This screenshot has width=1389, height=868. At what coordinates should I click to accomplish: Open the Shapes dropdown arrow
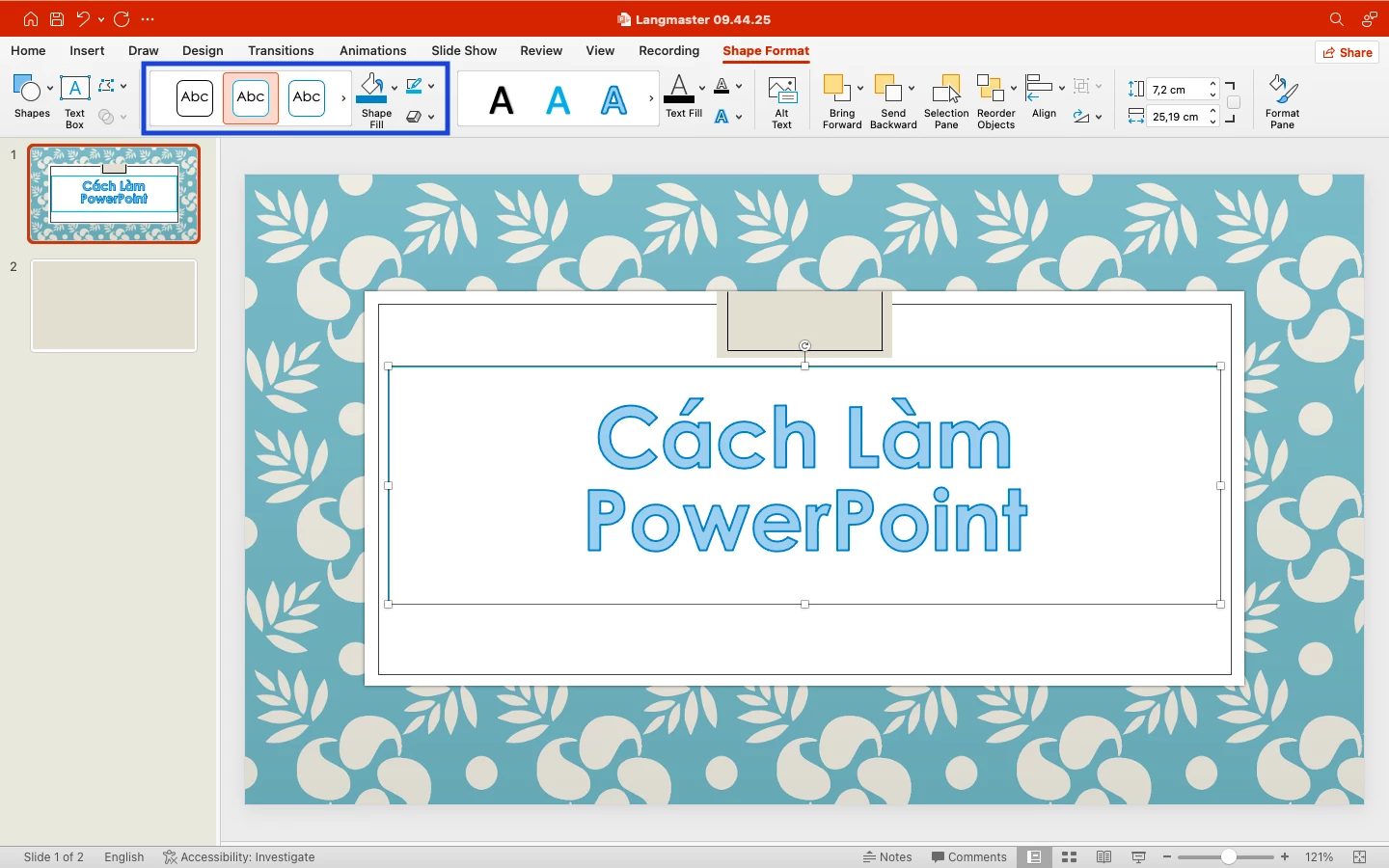click(49, 88)
